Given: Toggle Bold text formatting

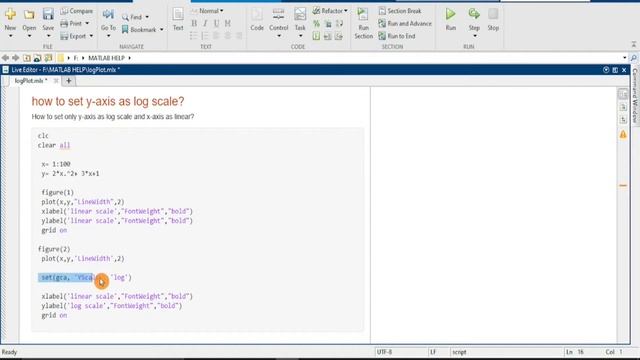Looking at the screenshot, I should 194,23.
